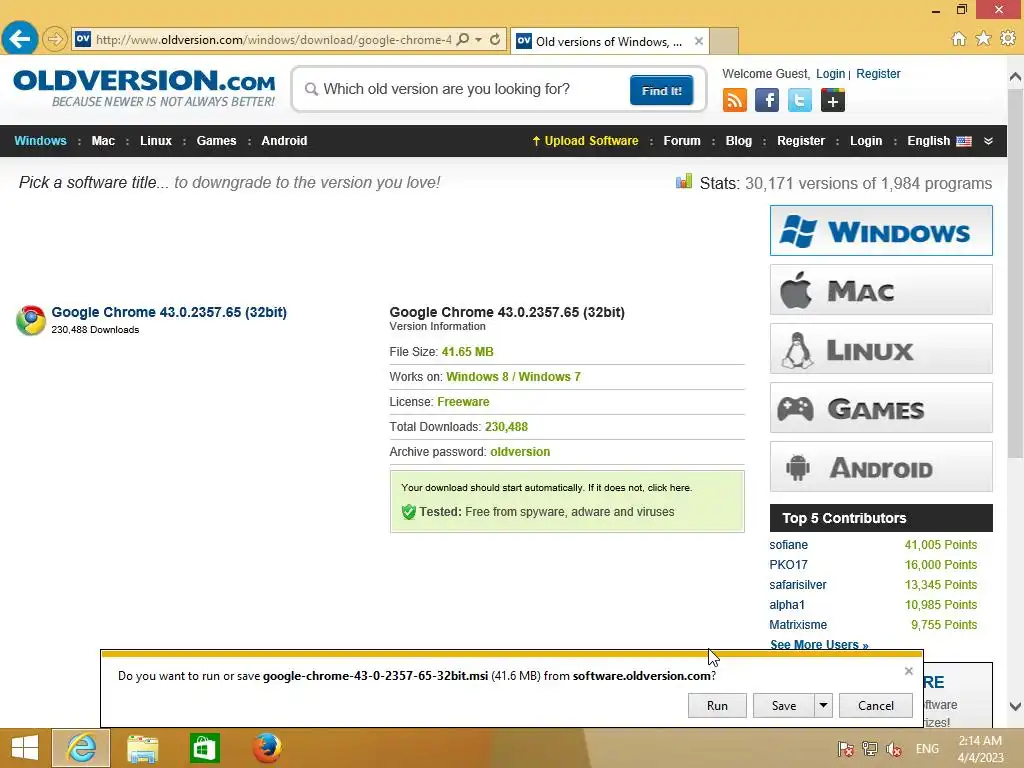Click the browser forward arrow button
1024x768 pixels.
[x=55, y=39]
